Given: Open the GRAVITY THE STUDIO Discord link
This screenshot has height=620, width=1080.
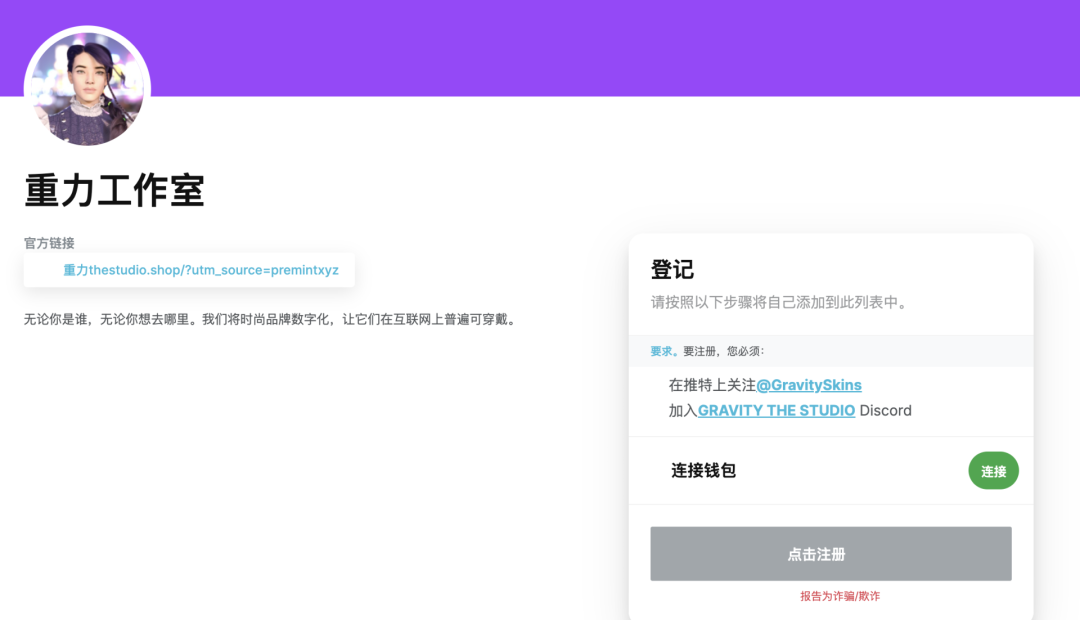Looking at the screenshot, I should tap(776, 411).
